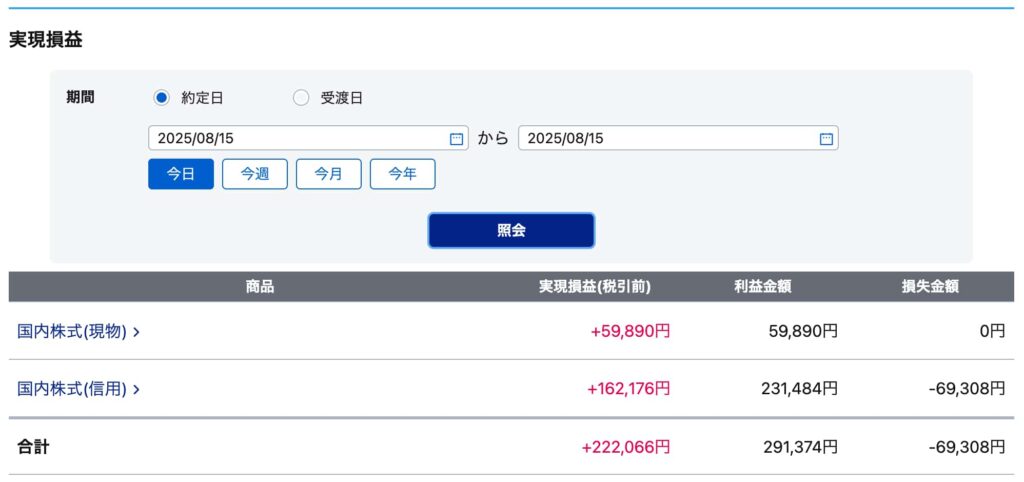Select the 受渡日 radio button
This screenshot has height=482, width=1024.
click(301, 98)
